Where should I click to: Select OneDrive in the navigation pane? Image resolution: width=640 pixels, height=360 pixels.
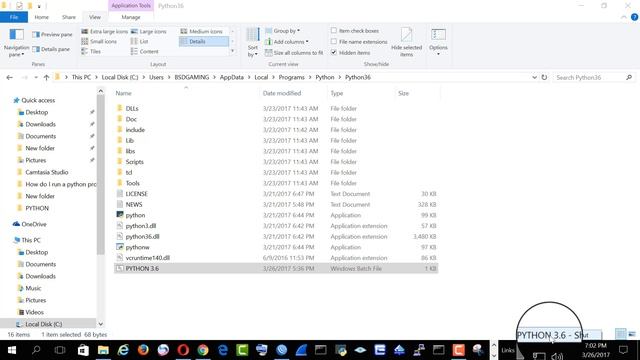(x=33, y=224)
